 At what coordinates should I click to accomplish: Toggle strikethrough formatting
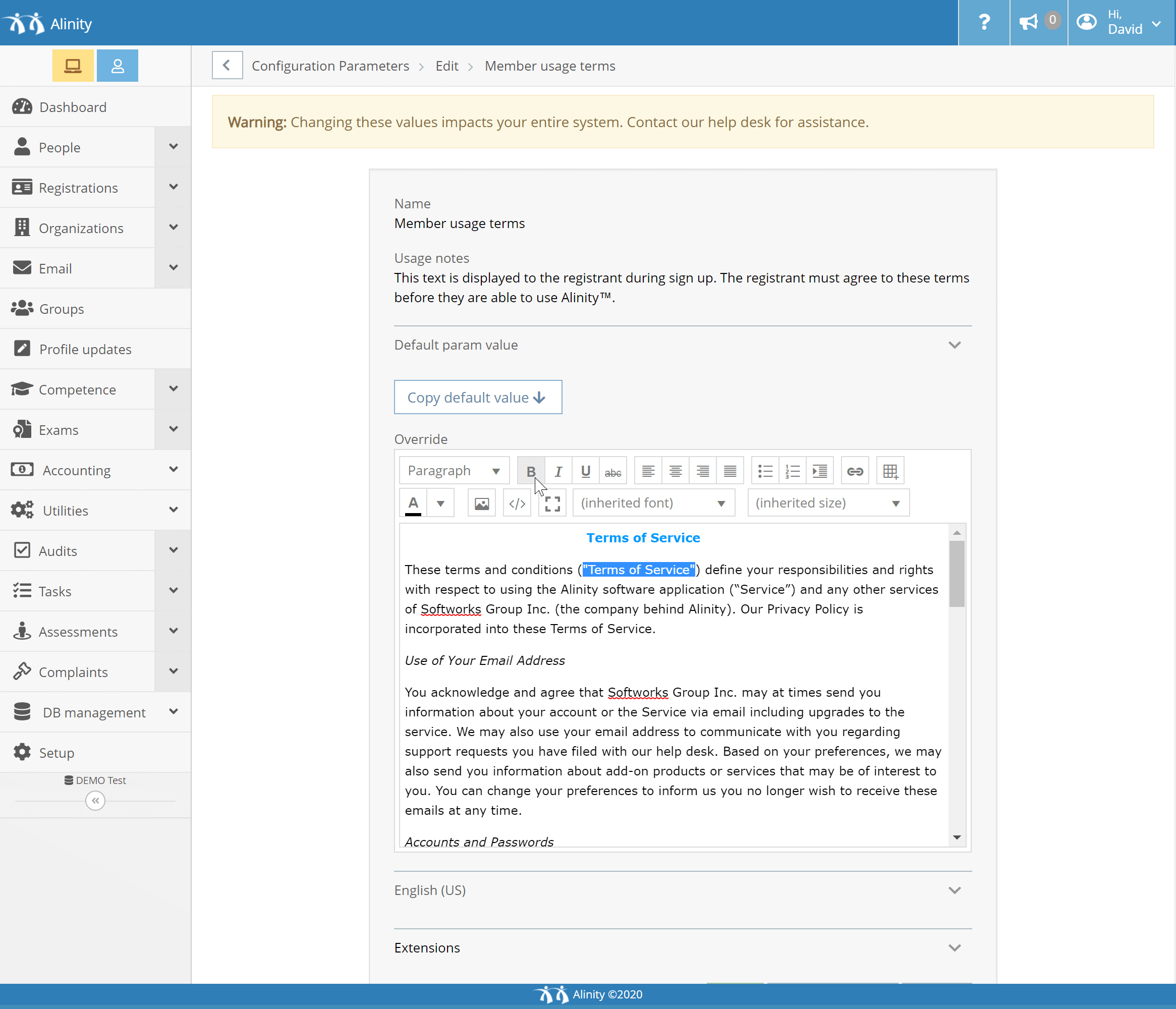tap(612, 471)
